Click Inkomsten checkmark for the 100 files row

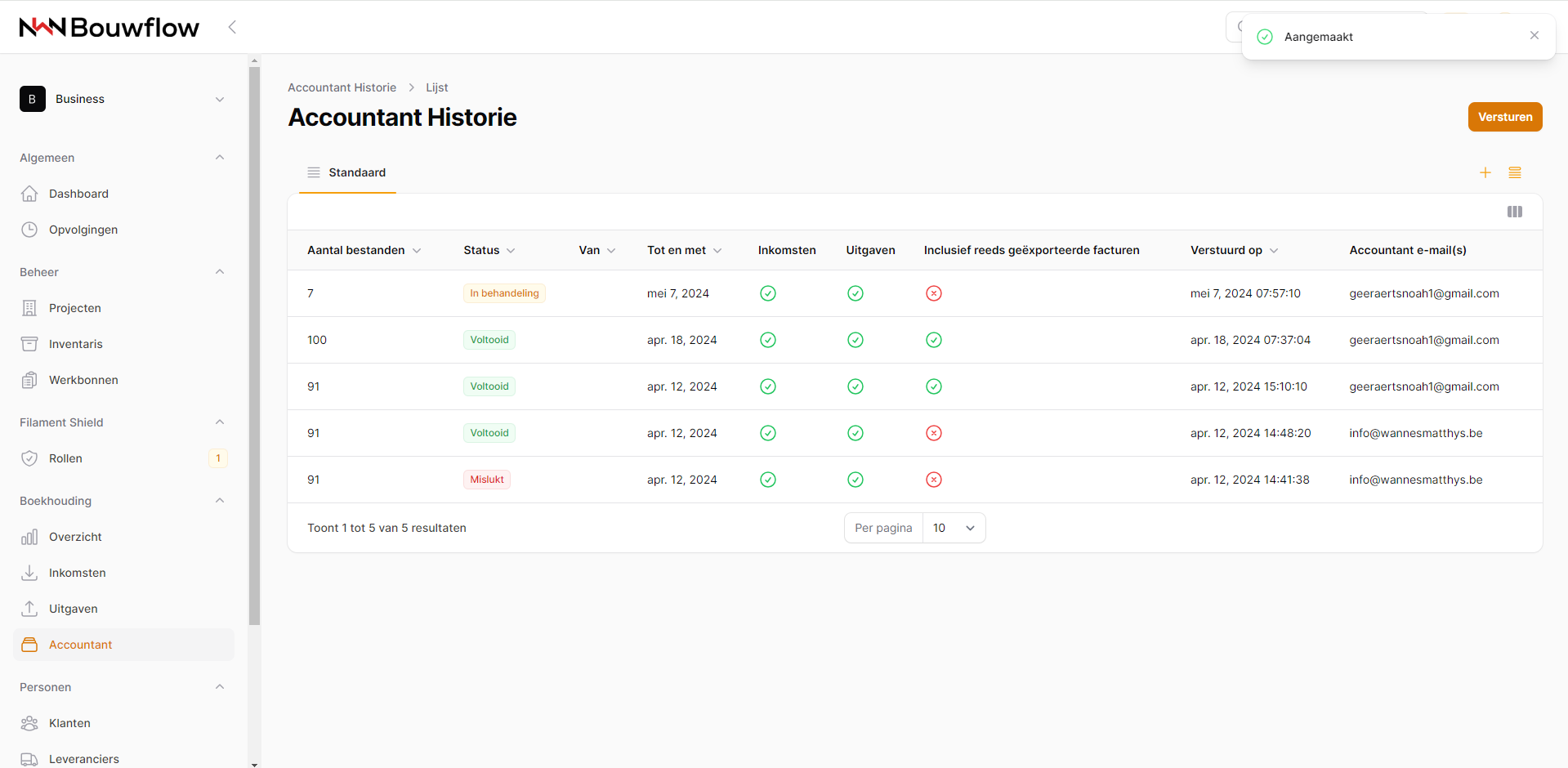pyautogui.click(x=768, y=340)
